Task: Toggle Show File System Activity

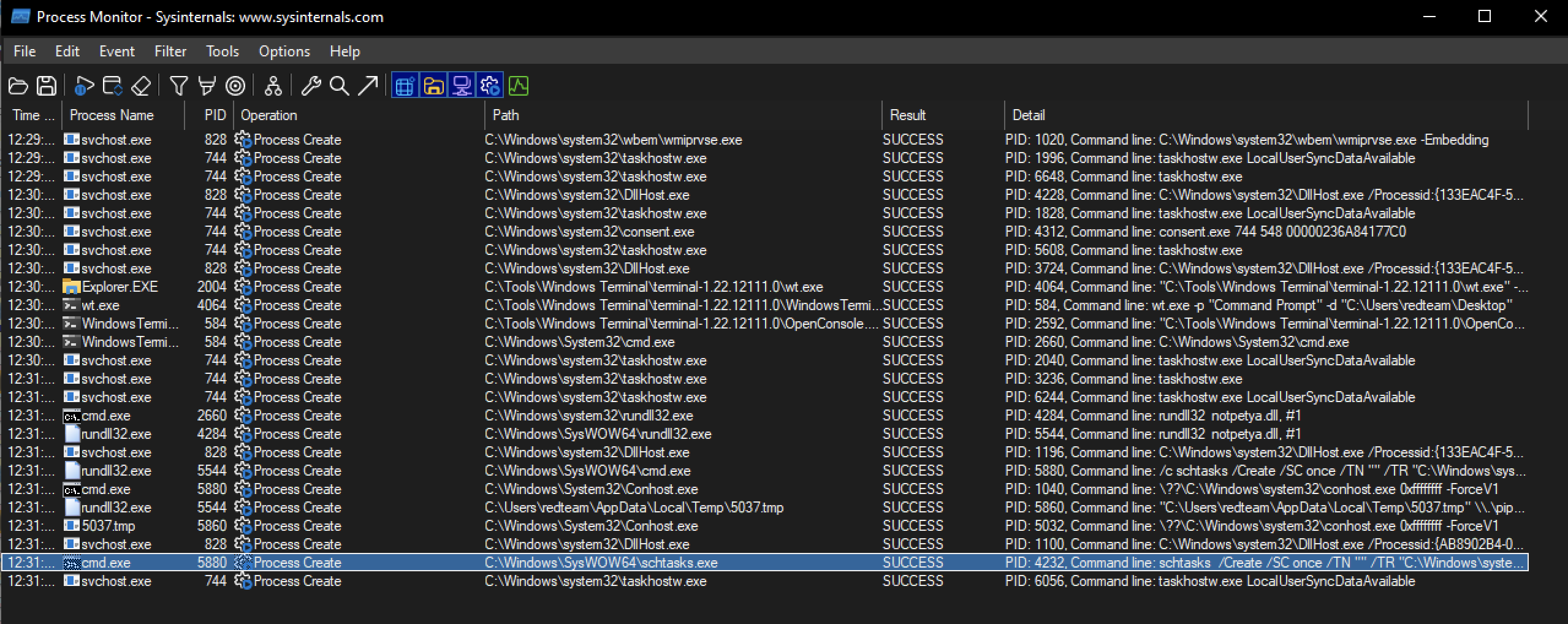Action: tap(433, 86)
